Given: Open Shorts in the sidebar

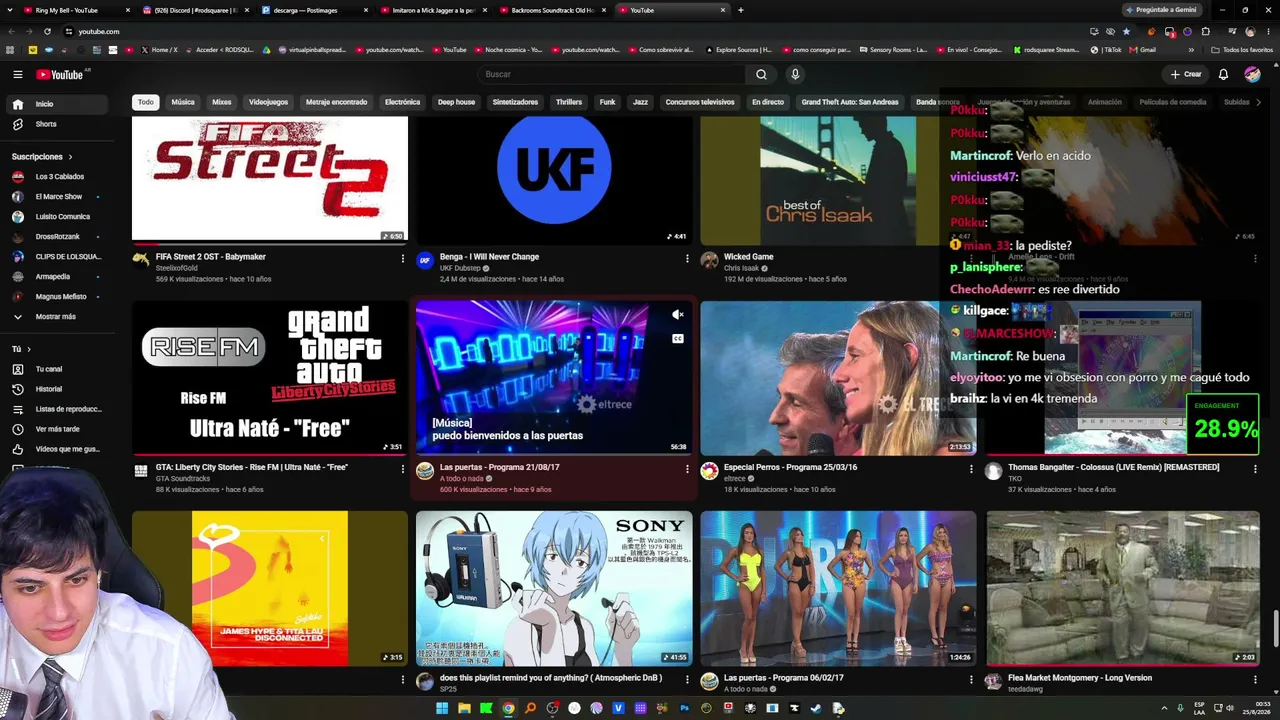Looking at the screenshot, I should click(x=56, y=124).
